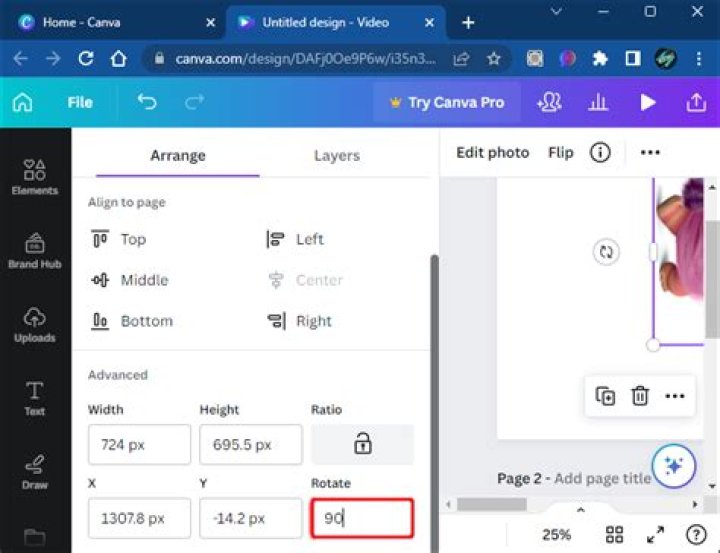Switch to the Layers tab
Viewport: 720px width, 553px height.
(x=337, y=155)
